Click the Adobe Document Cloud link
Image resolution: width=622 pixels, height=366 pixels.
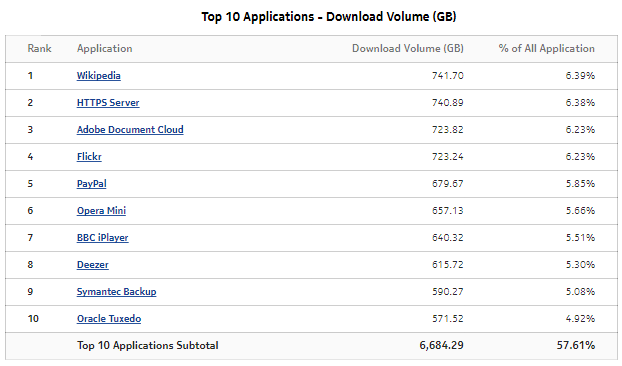[x=130, y=130]
